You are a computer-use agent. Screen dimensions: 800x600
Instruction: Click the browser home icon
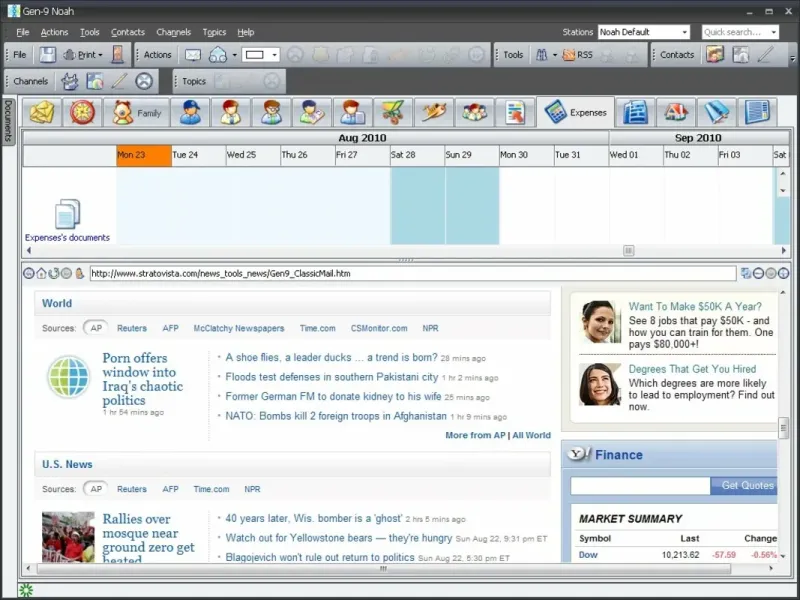click(x=41, y=273)
